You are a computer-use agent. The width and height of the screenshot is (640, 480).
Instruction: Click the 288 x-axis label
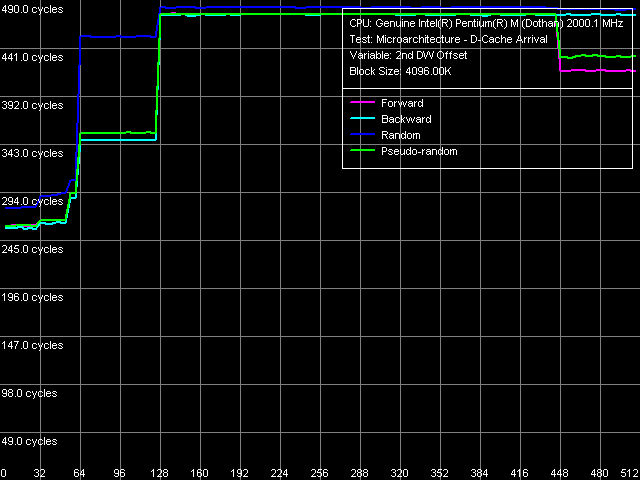click(360, 473)
